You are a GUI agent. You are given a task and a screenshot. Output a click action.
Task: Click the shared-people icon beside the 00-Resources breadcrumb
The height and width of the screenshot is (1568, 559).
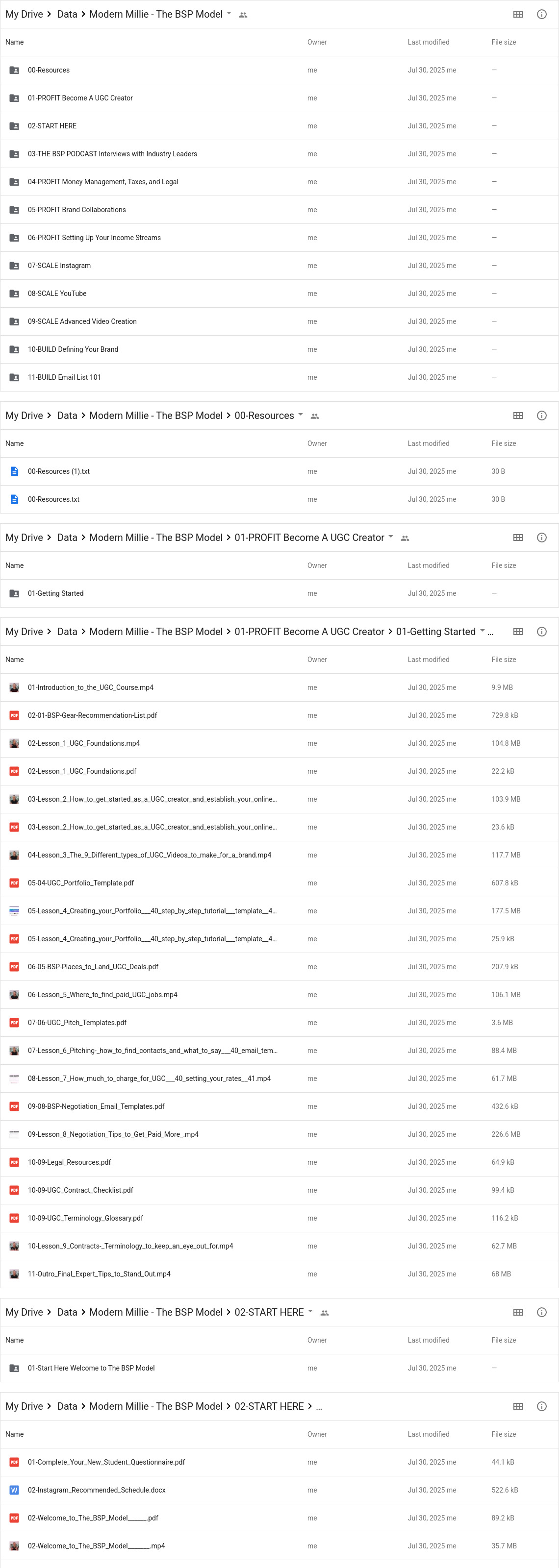[315, 416]
